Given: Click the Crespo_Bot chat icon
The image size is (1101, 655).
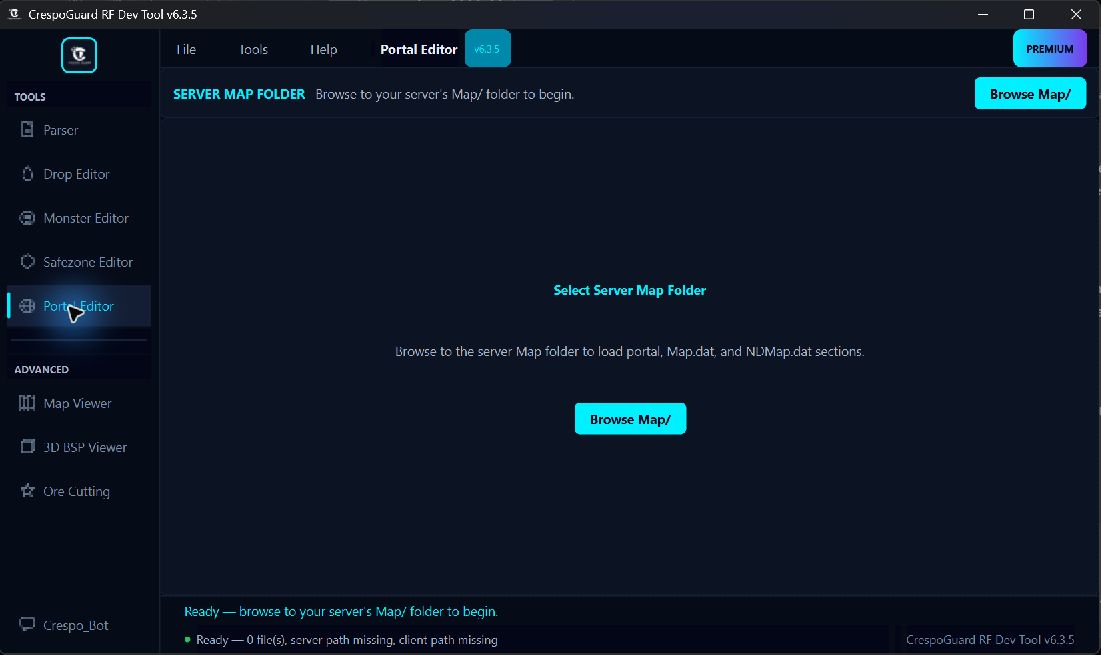Looking at the screenshot, I should tap(27, 624).
